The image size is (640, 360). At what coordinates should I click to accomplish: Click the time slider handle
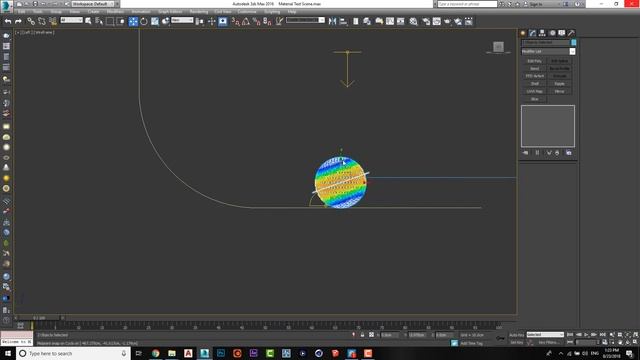click(39, 318)
